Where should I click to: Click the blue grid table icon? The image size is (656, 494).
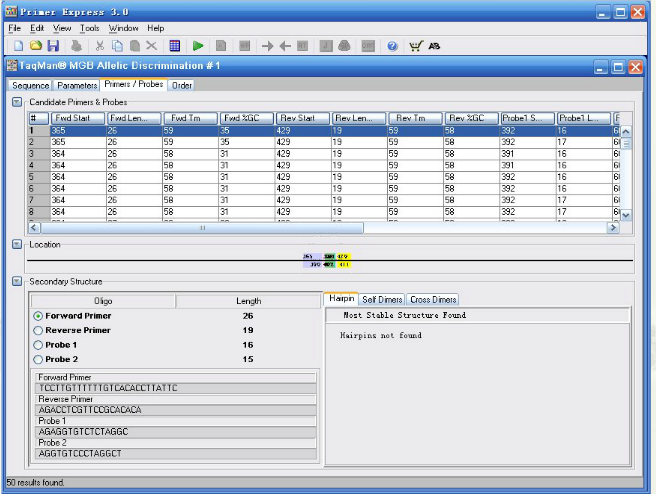pos(174,46)
